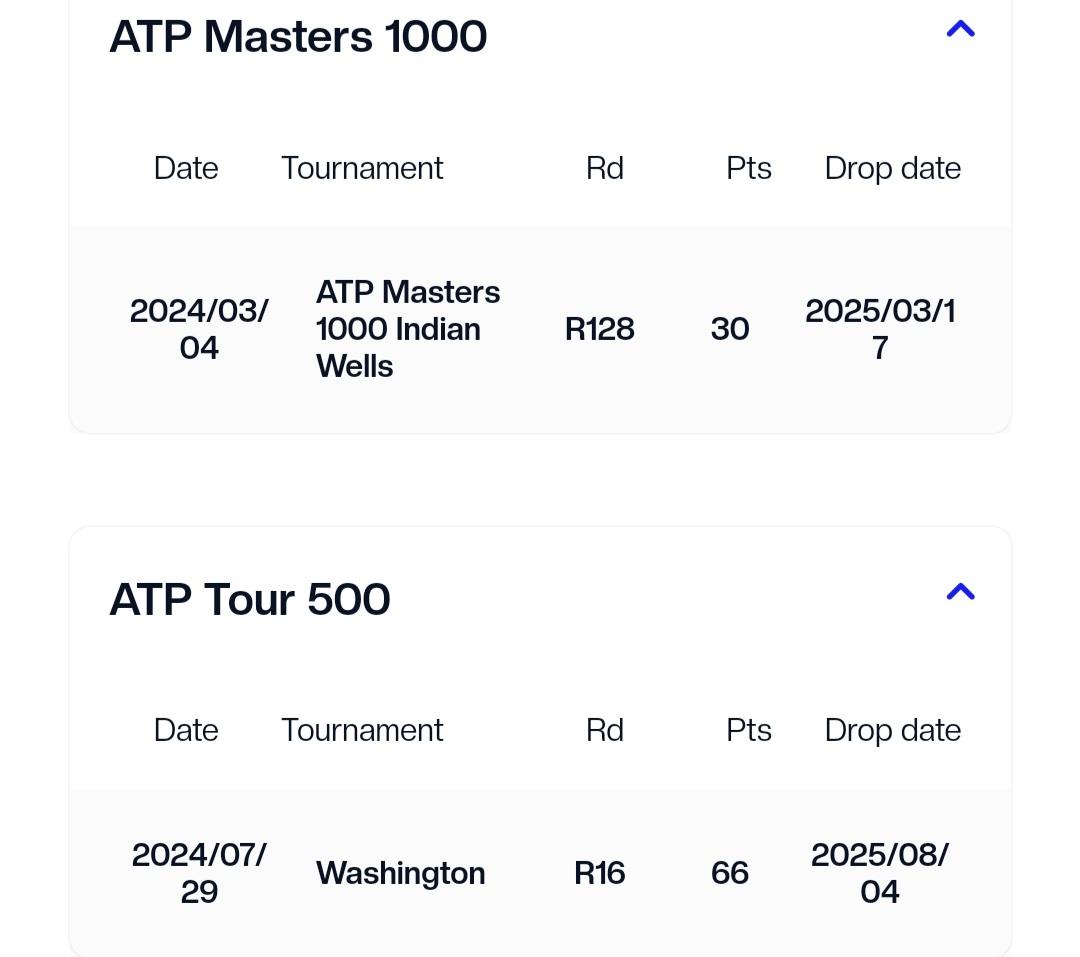Image resolution: width=1080 pixels, height=957 pixels.
Task: Click the ATP Masters 1000 heading
Action: (298, 37)
